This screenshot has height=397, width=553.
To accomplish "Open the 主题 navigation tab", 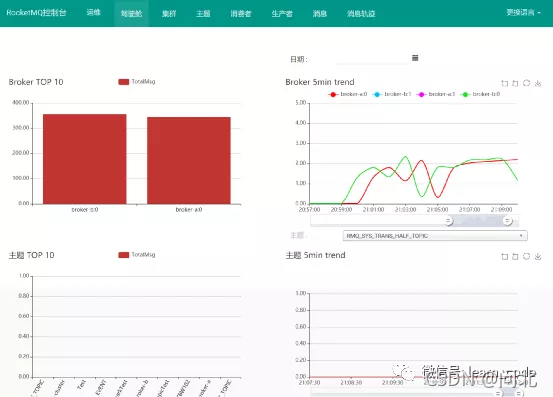I will (203, 13).
